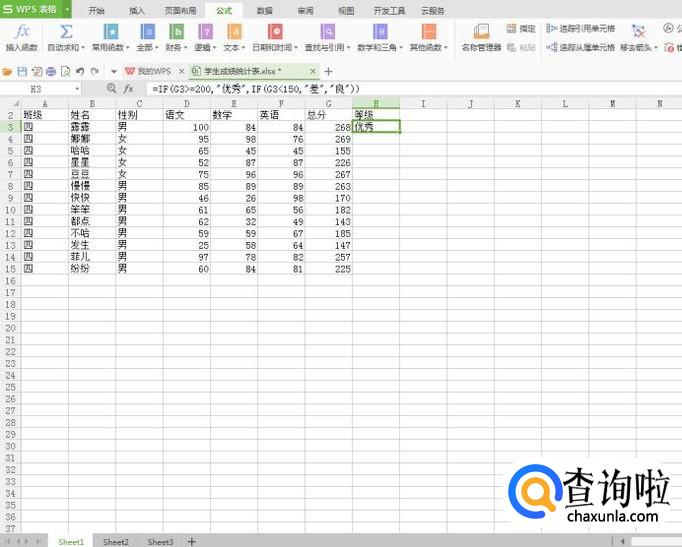Open the WPS 表格 application menu arrow
Viewport: 682px width, 547px height.
pyautogui.click(x=67, y=9)
